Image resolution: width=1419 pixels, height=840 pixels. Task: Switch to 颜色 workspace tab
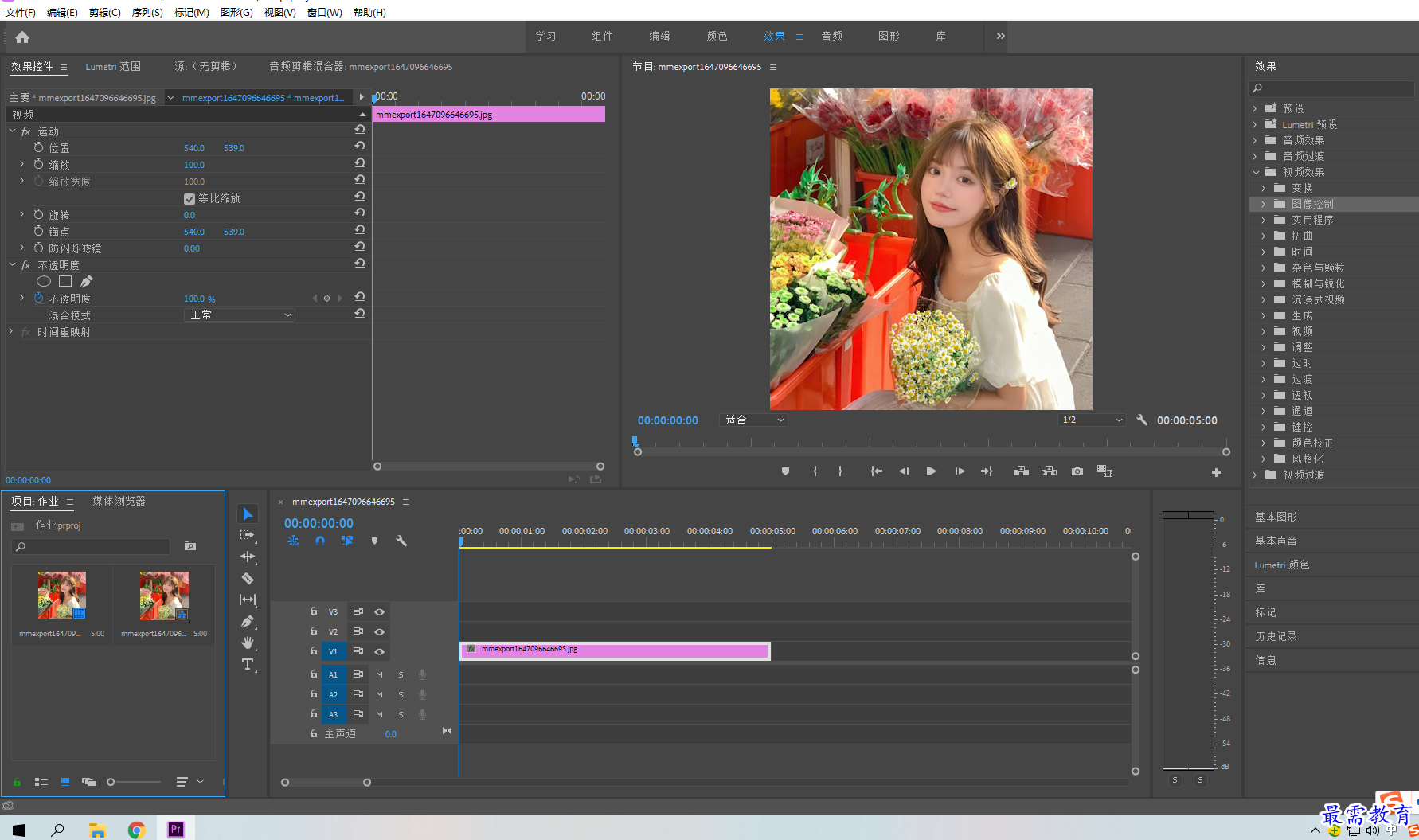(x=717, y=36)
